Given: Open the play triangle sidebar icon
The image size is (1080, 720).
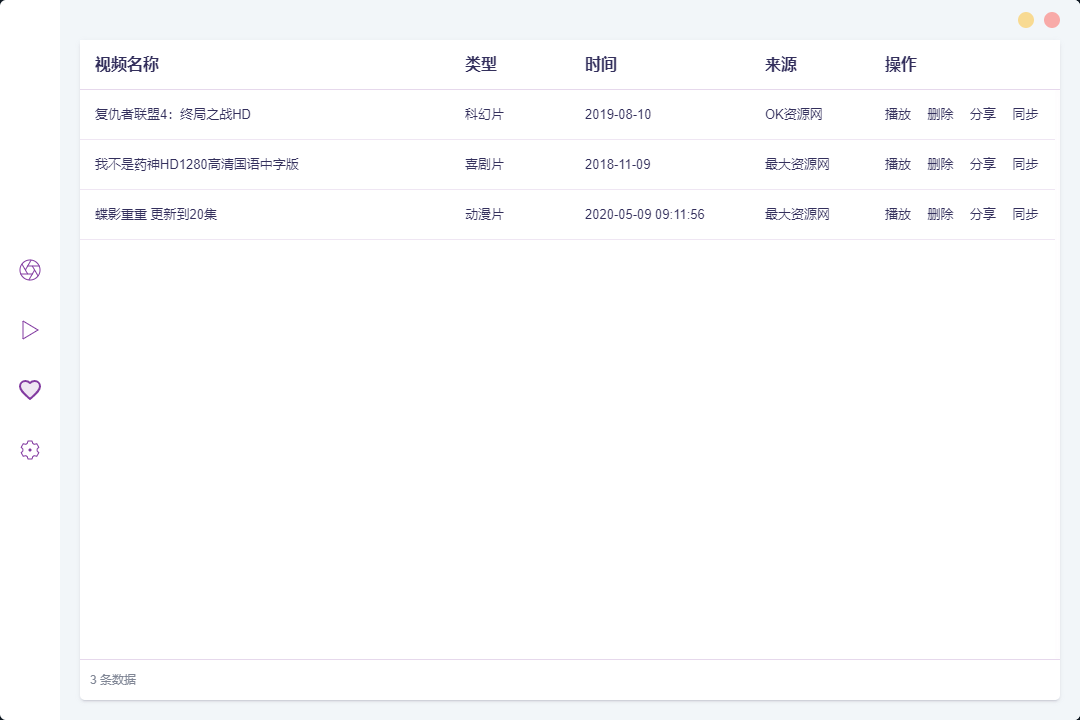Looking at the screenshot, I should pos(30,330).
